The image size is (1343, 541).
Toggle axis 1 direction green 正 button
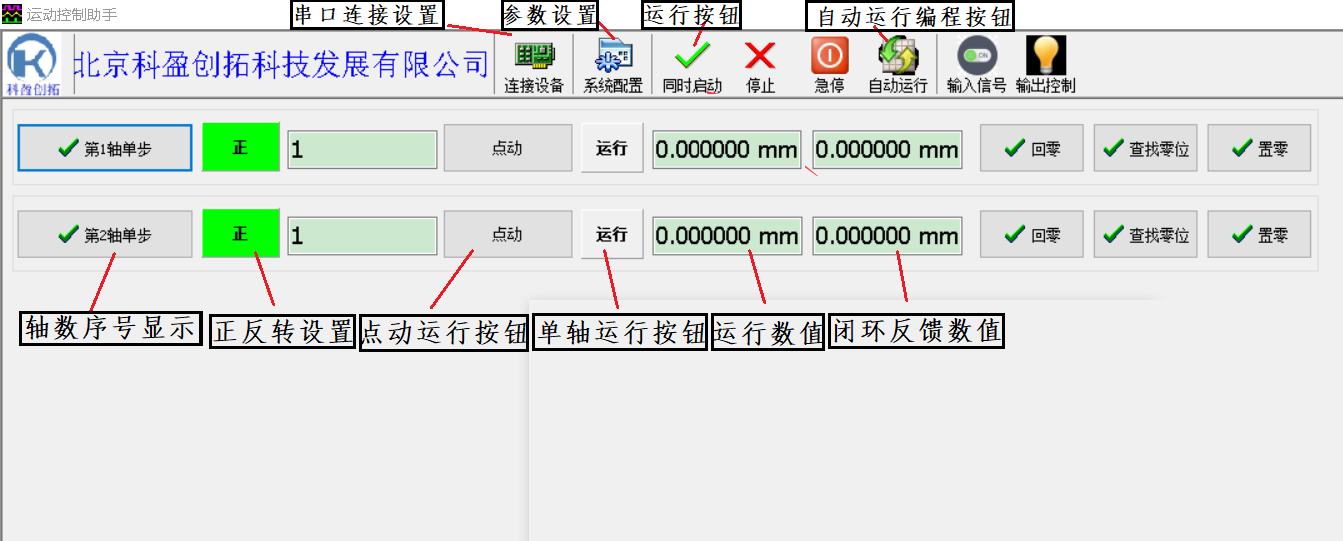pos(240,148)
